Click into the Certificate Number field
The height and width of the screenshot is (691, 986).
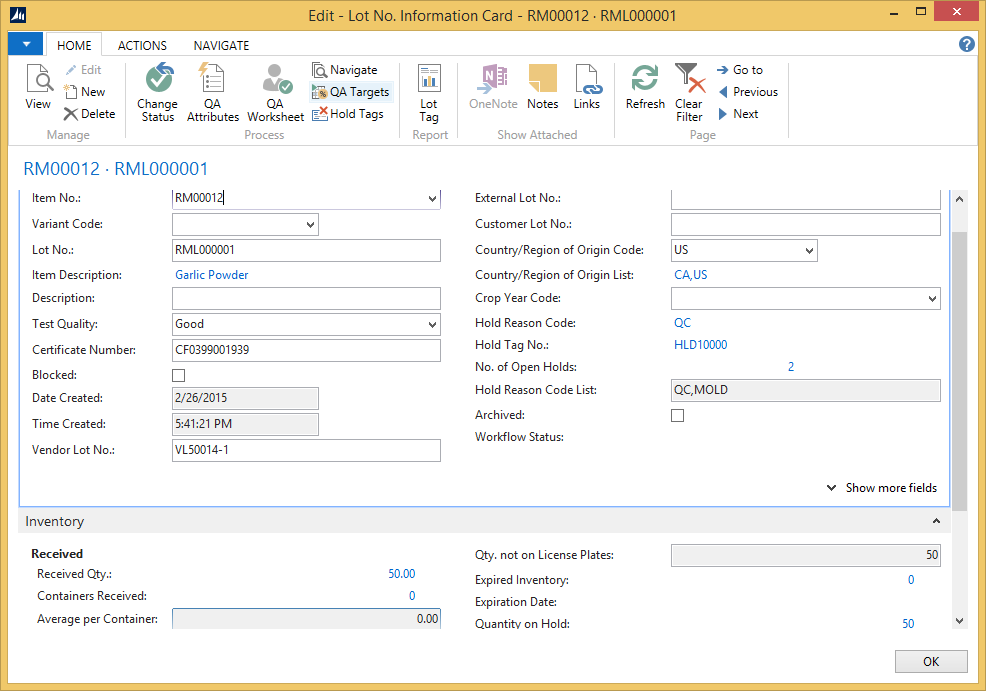coord(306,350)
